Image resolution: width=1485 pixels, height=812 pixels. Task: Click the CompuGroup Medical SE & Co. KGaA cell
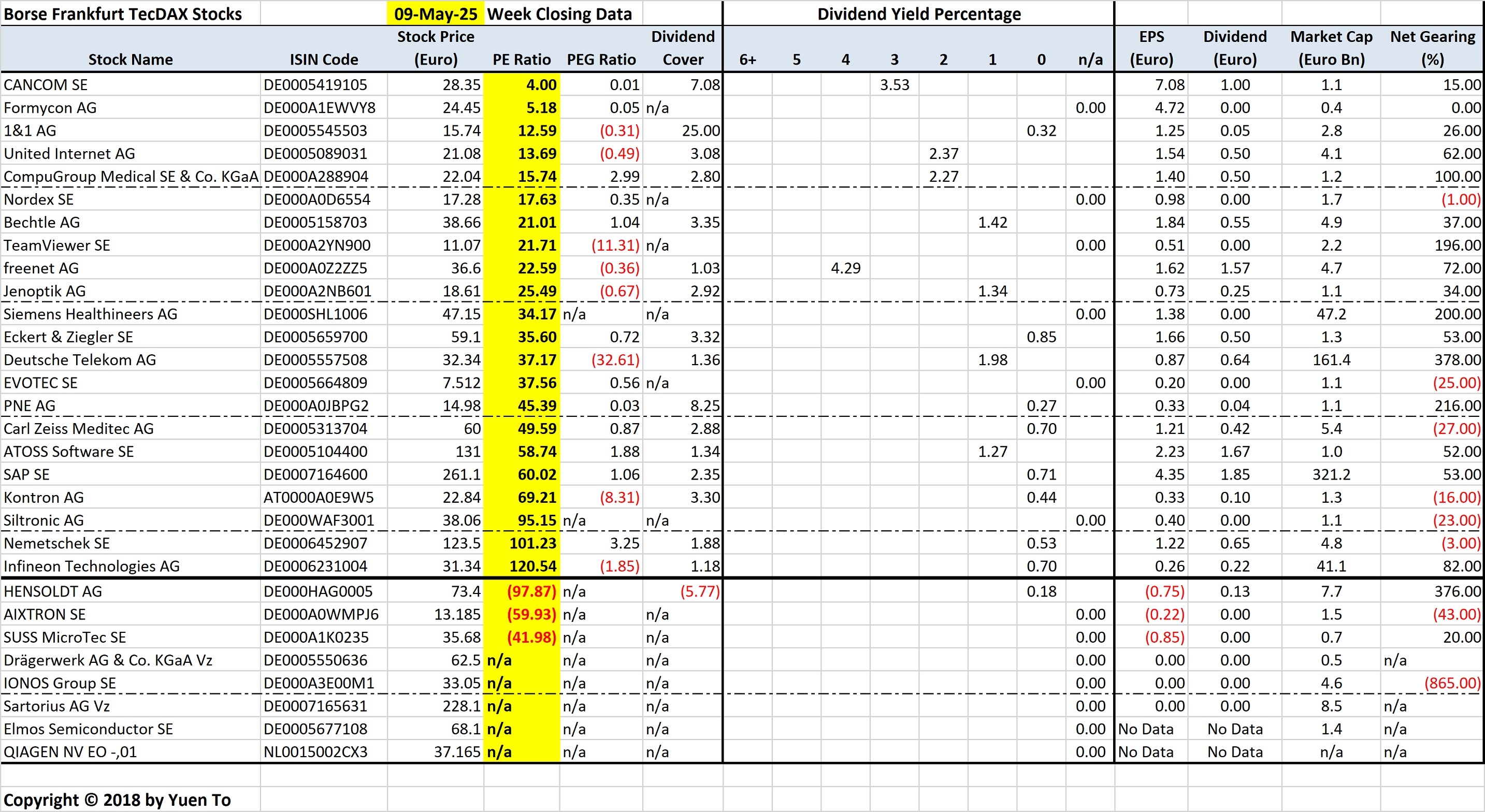click(x=131, y=177)
